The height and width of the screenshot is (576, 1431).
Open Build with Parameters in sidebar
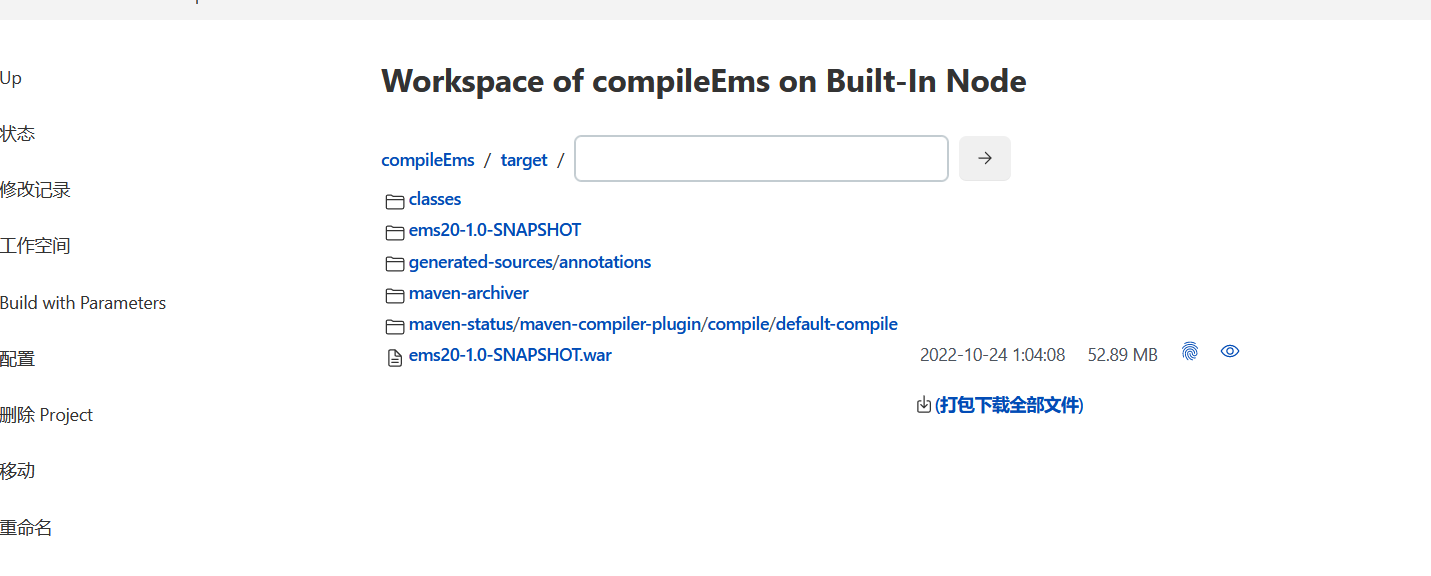point(83,302)
